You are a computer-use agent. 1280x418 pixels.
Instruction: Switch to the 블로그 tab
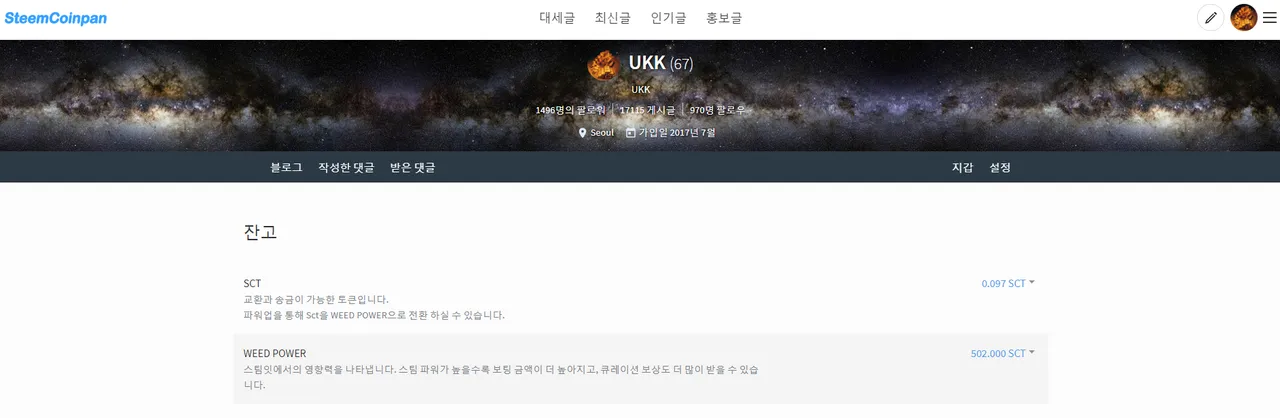[286, 167]
